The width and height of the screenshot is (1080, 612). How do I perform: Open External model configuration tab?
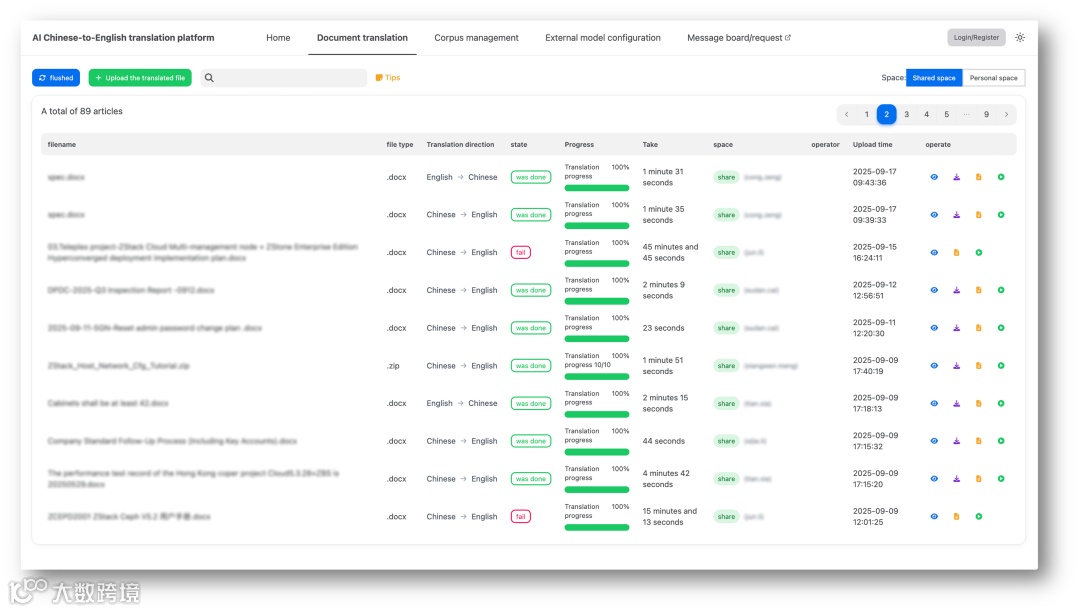point(603,38)
